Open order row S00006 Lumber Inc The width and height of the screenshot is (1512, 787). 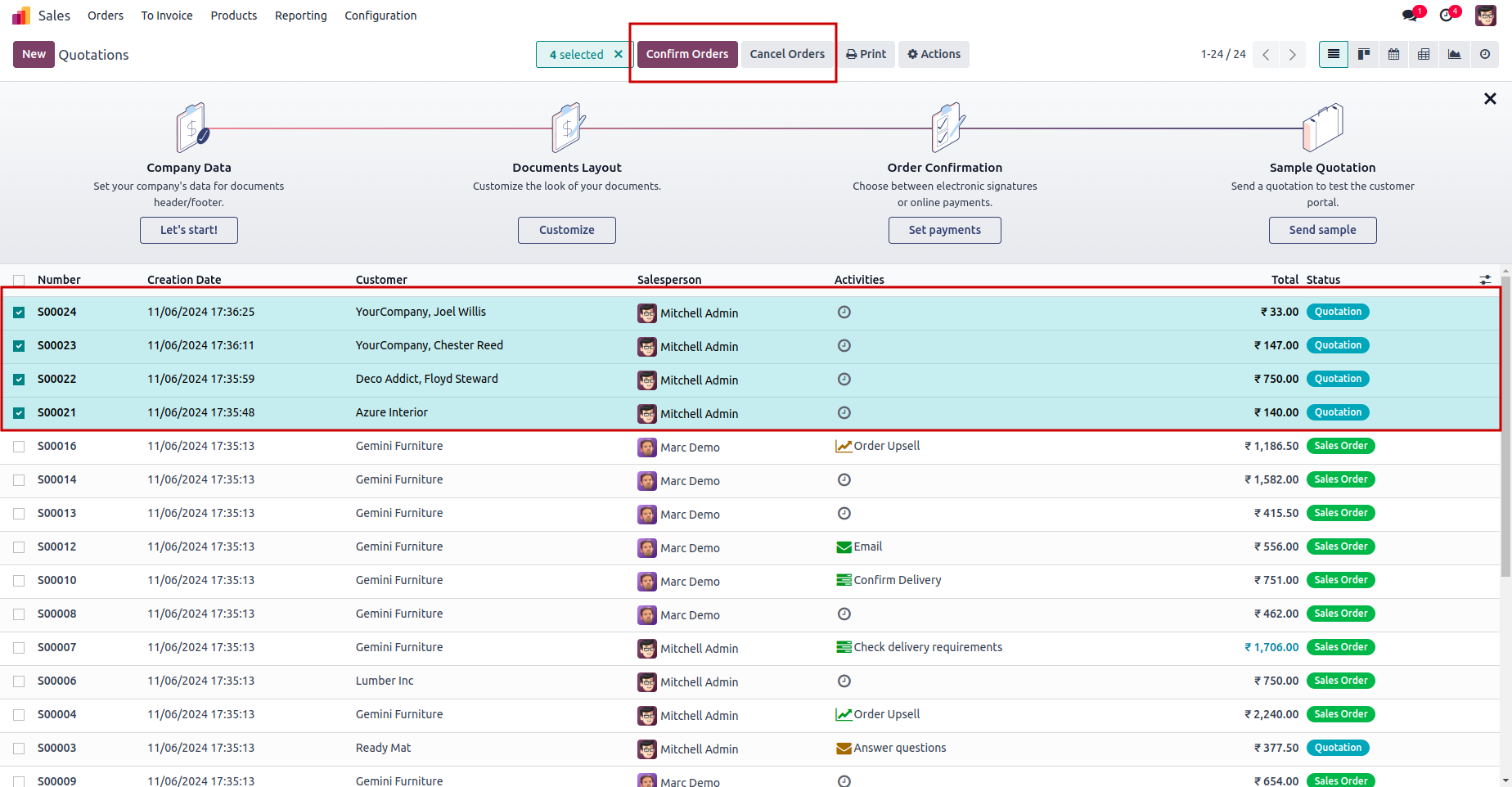750,681
